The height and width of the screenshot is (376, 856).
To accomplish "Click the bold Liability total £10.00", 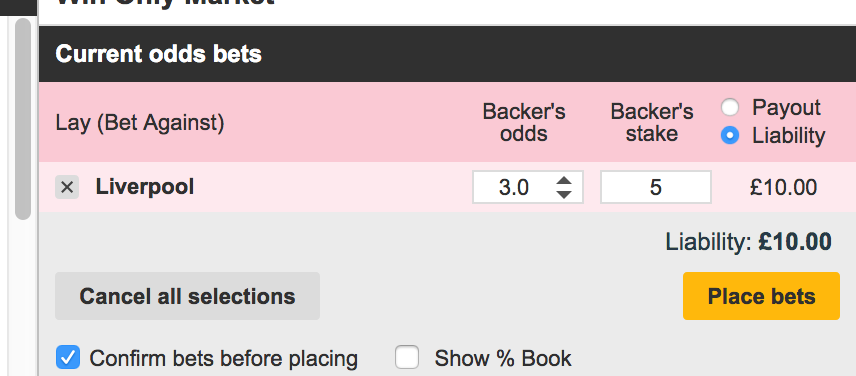I will point(795,241).
